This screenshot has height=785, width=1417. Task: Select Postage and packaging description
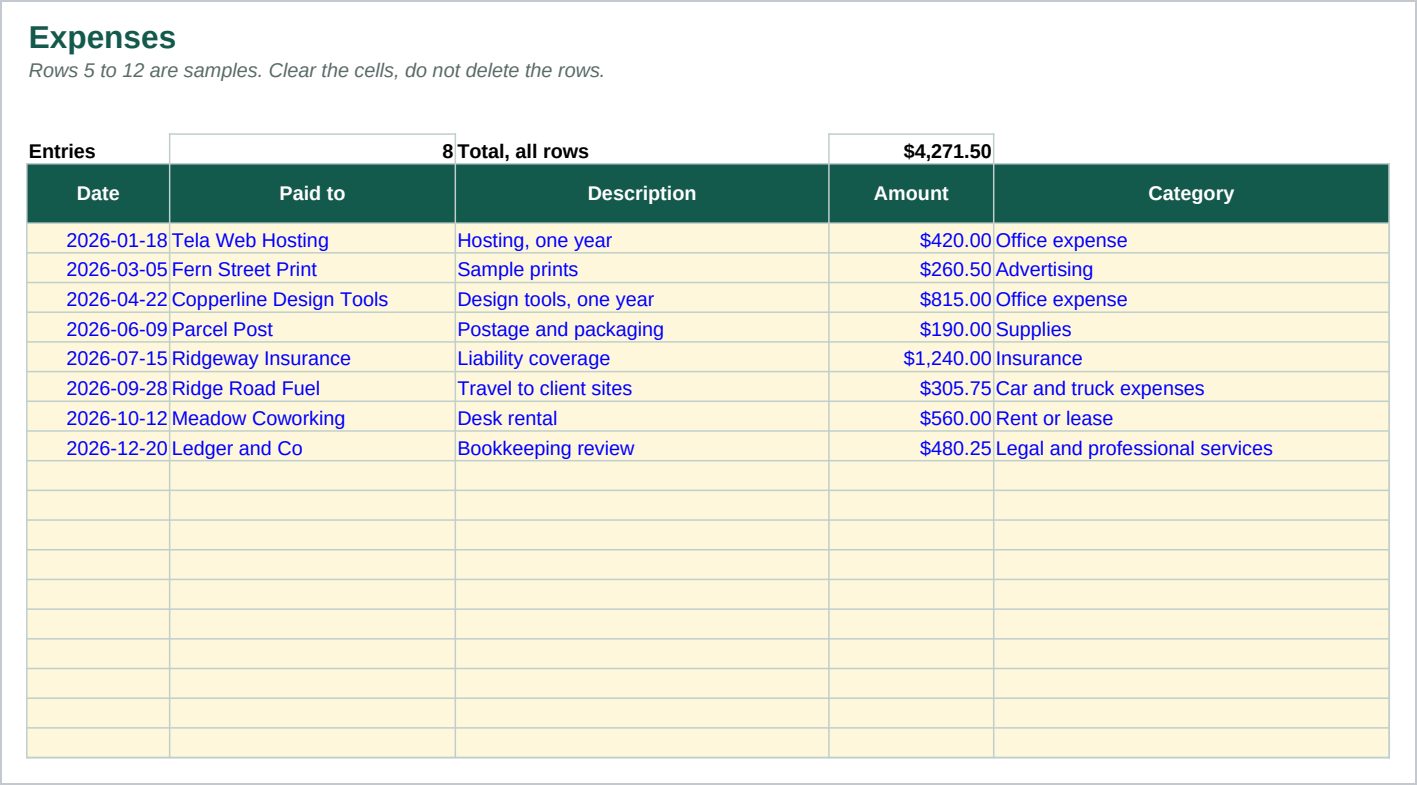tap(642, 329)
